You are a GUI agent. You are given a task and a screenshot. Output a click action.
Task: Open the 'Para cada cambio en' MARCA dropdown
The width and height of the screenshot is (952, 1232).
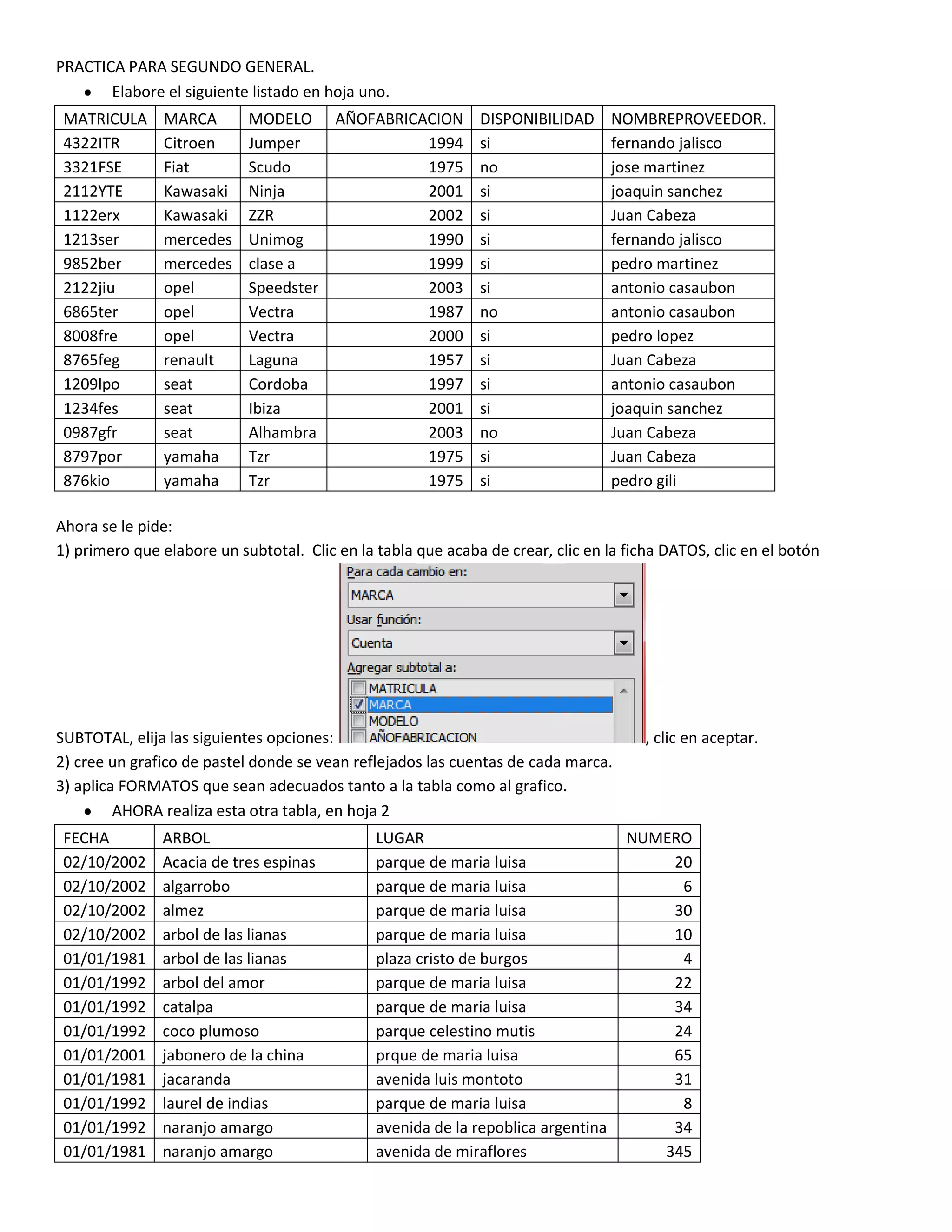623,595
